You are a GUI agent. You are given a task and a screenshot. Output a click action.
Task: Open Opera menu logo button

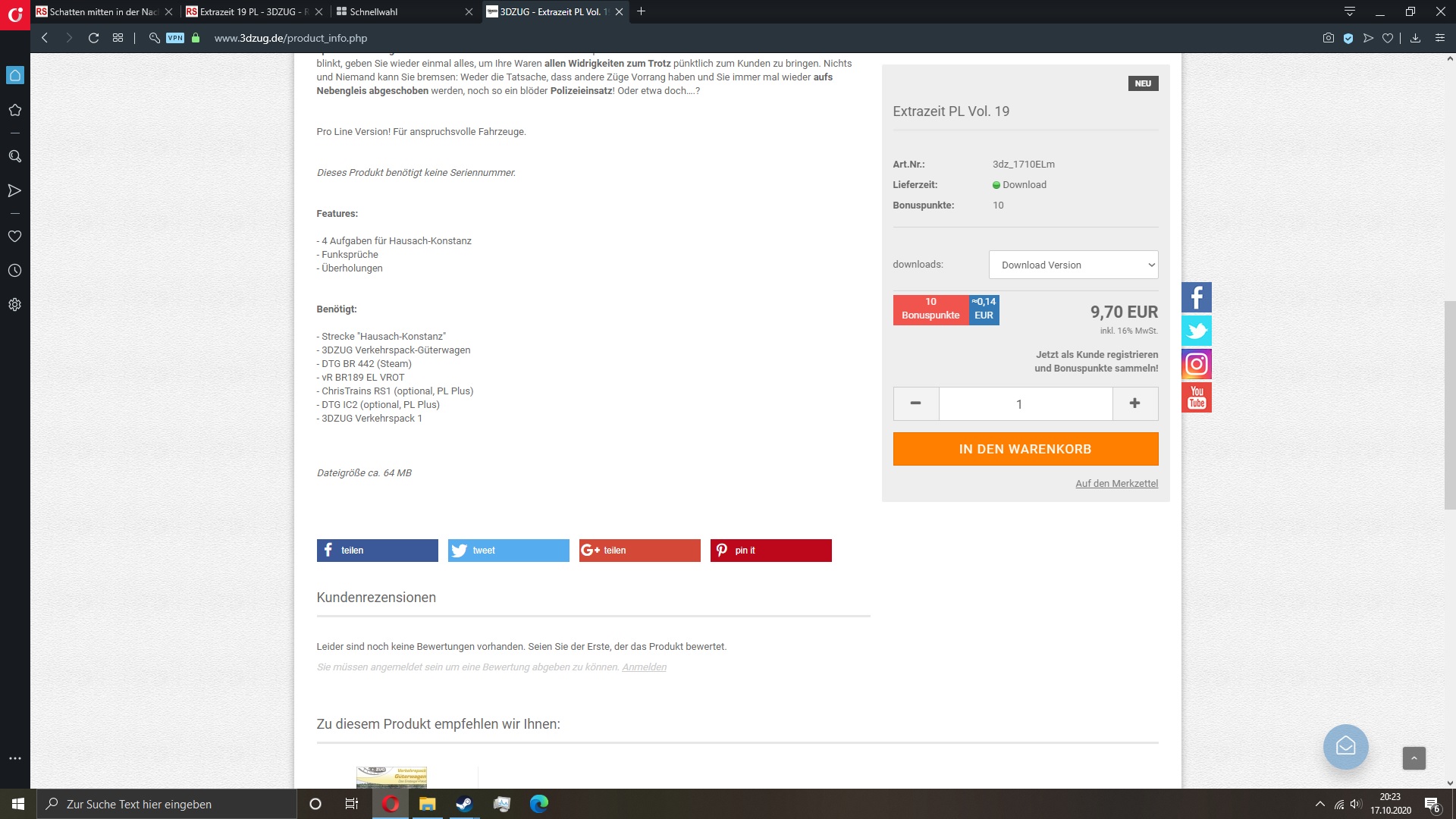15,14
